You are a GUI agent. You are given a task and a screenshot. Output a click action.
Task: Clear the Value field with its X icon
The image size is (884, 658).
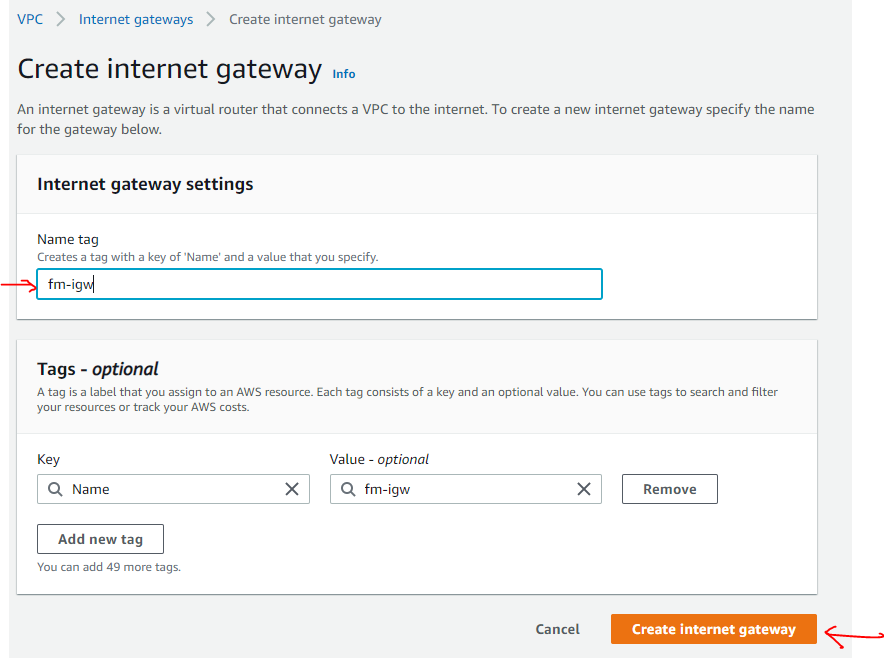tap(584, 489)
